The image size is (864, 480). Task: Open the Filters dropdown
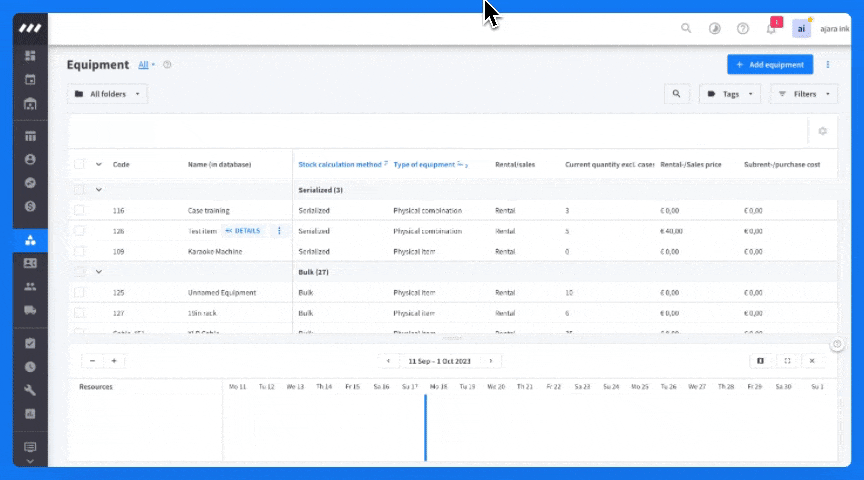[x=804, y=94]
